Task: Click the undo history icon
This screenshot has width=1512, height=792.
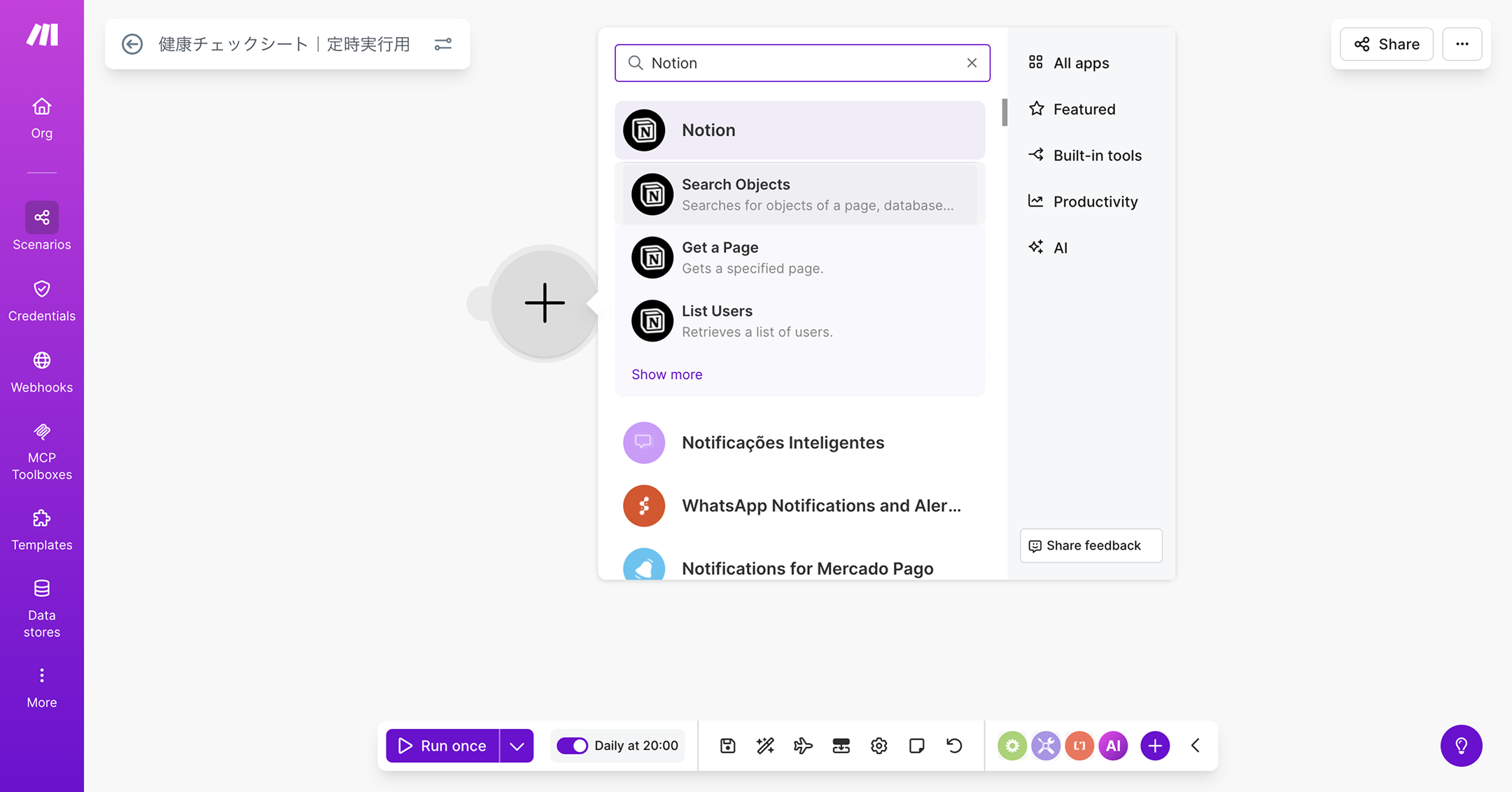Action: click(954, 746)
